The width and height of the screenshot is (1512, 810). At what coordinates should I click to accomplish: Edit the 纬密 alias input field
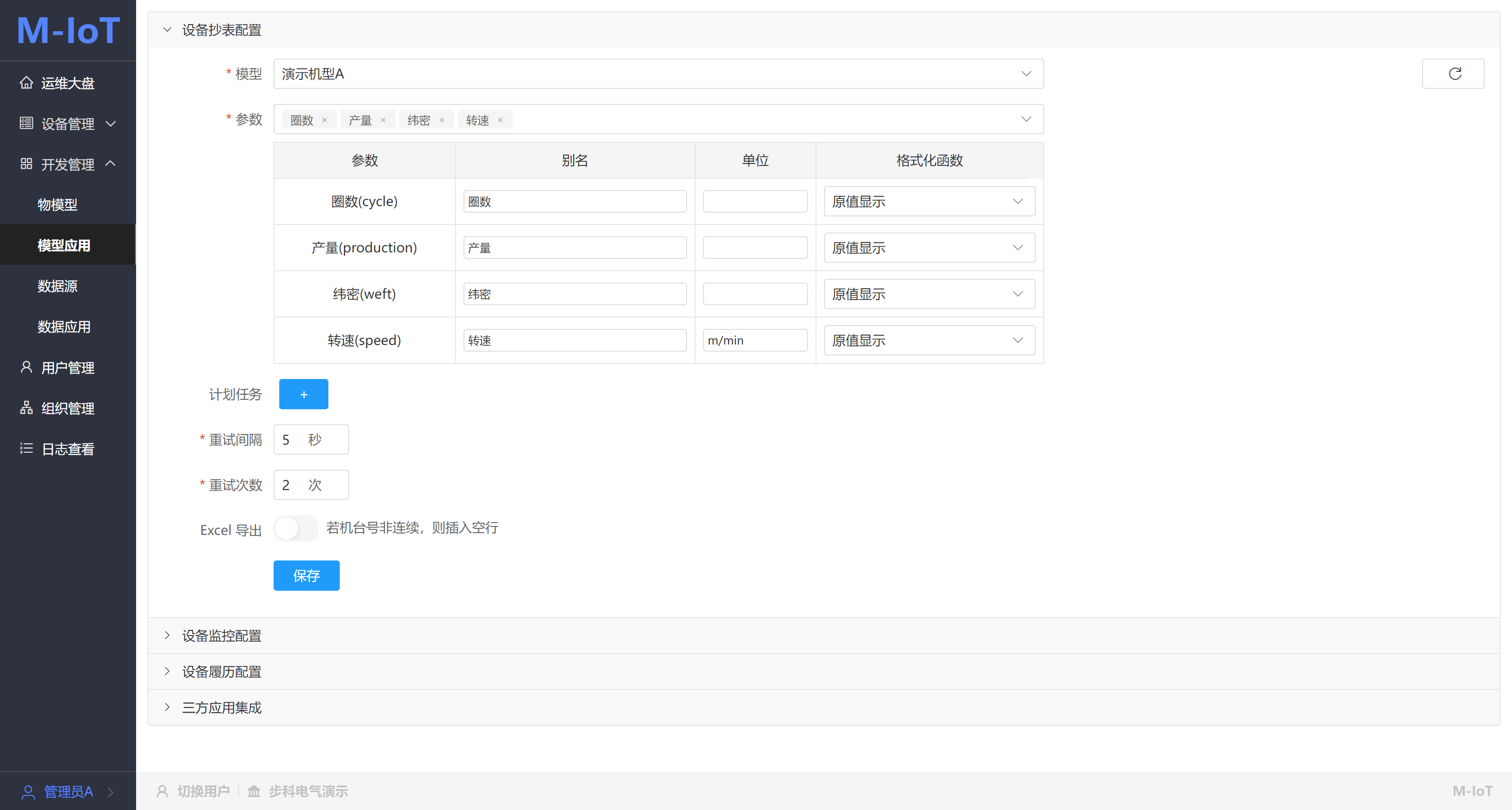pos(575,294)
